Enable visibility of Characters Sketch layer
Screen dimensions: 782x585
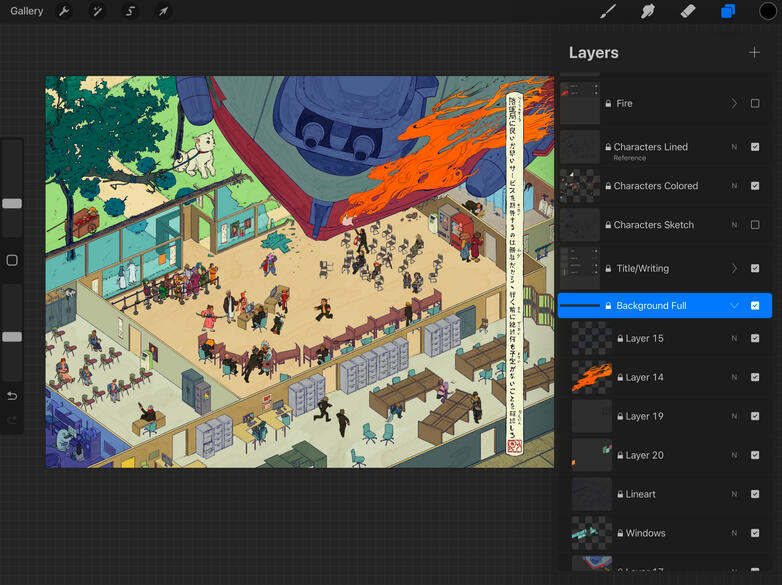(x=755, y=225)
